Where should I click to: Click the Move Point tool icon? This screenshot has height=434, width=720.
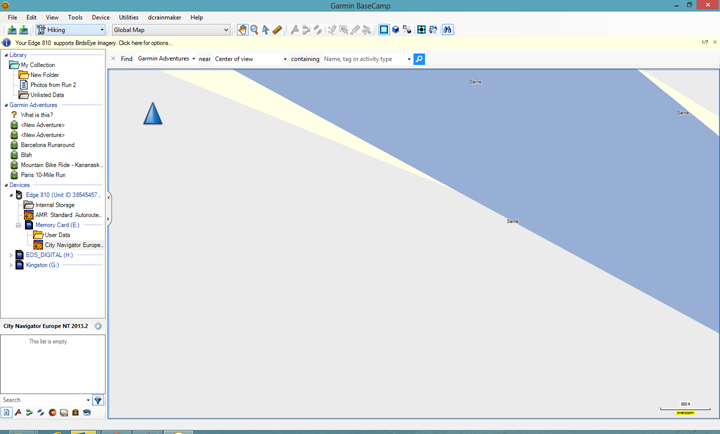(x=343, y=30)
